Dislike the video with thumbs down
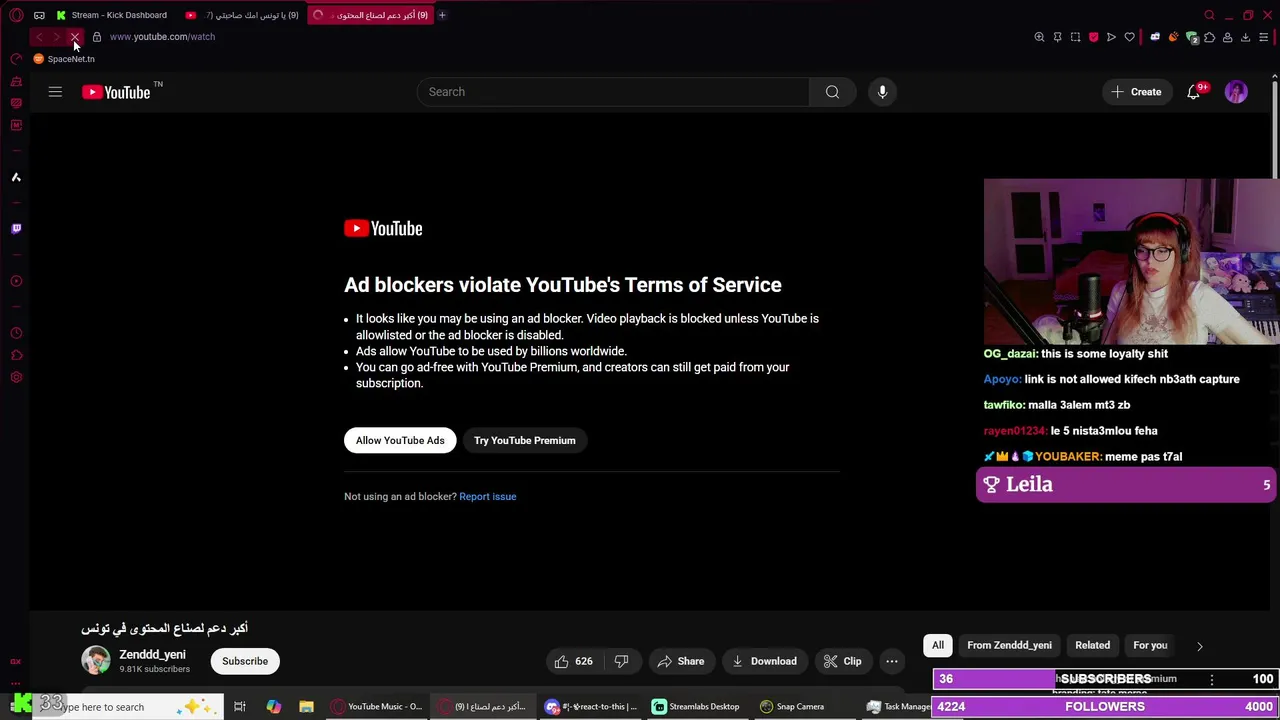 pos(621,661)
